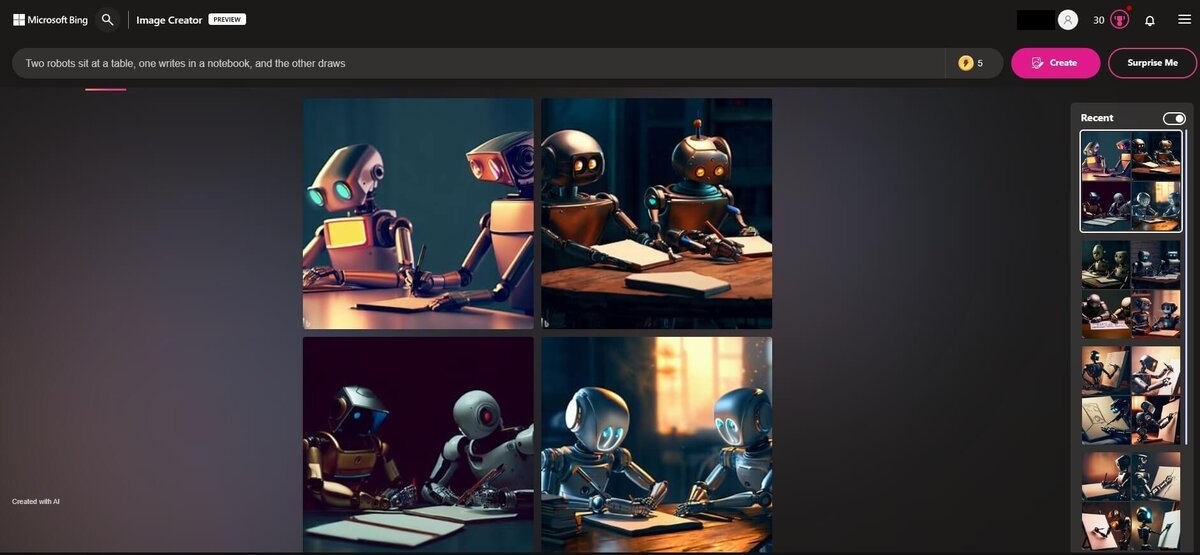
Task: Focus the prompt text input field
Action: 478,63
